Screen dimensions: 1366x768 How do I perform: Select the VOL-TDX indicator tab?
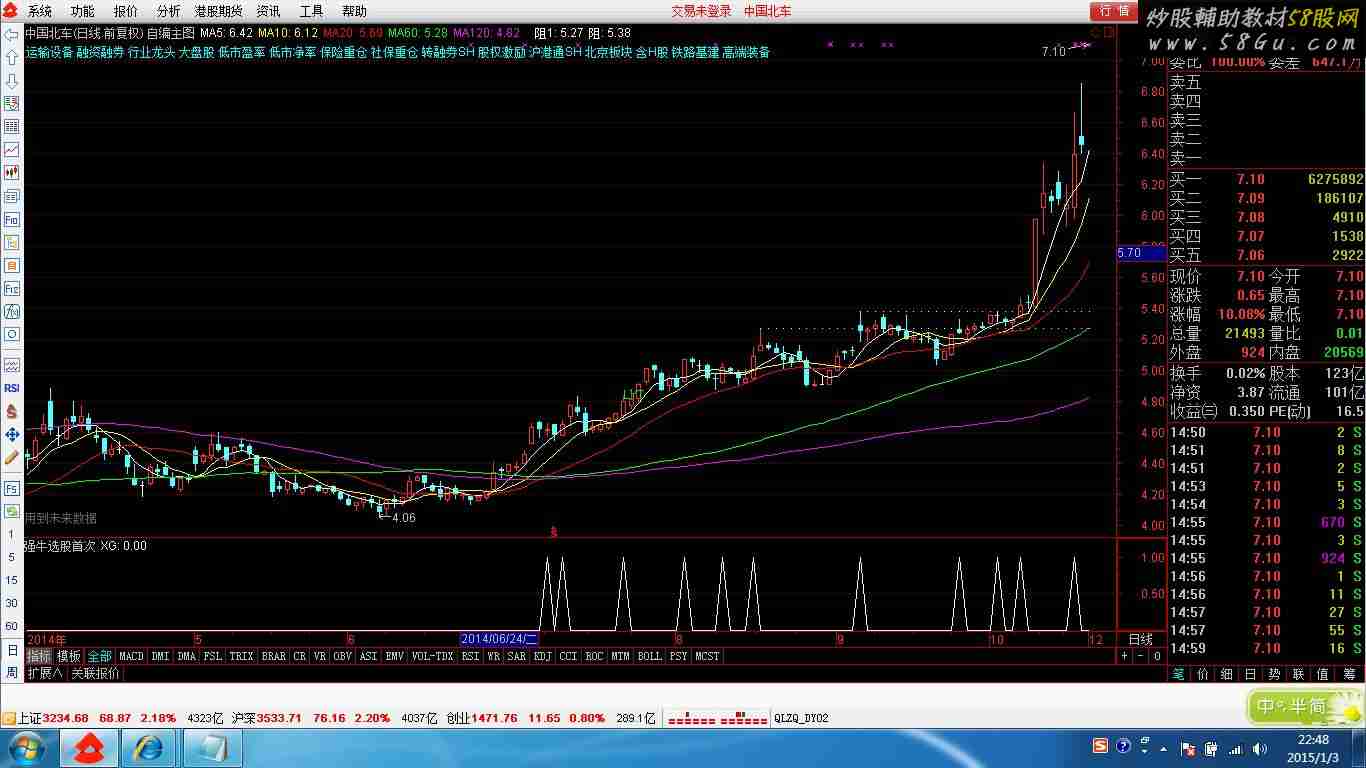coord(432,656)
